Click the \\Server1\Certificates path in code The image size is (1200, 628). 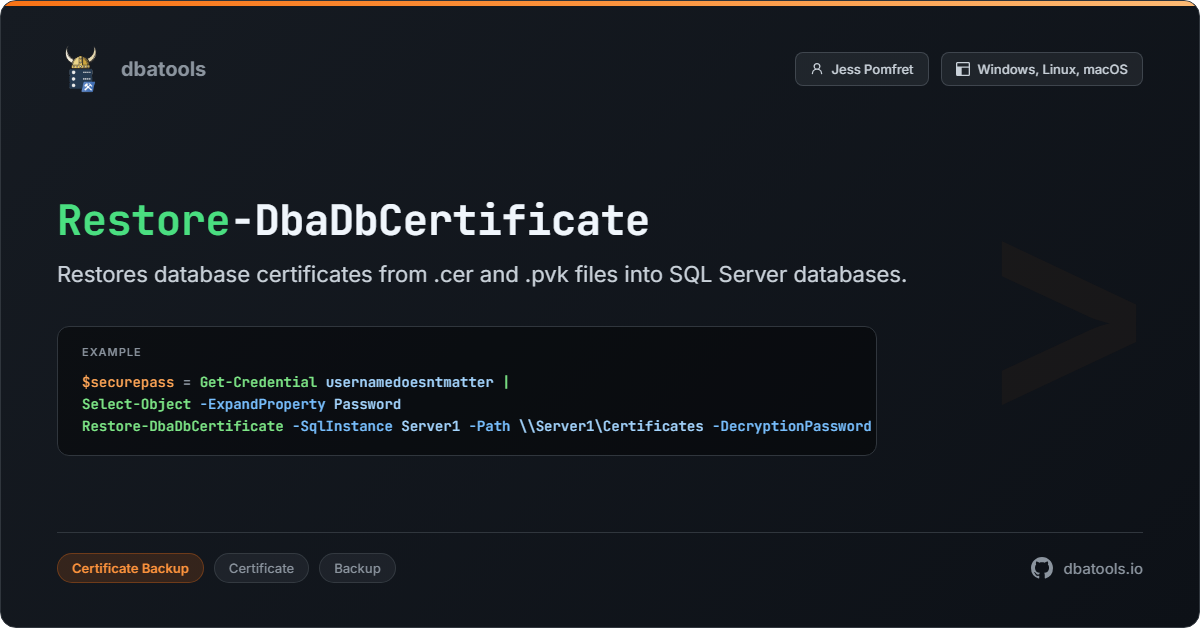611,426
